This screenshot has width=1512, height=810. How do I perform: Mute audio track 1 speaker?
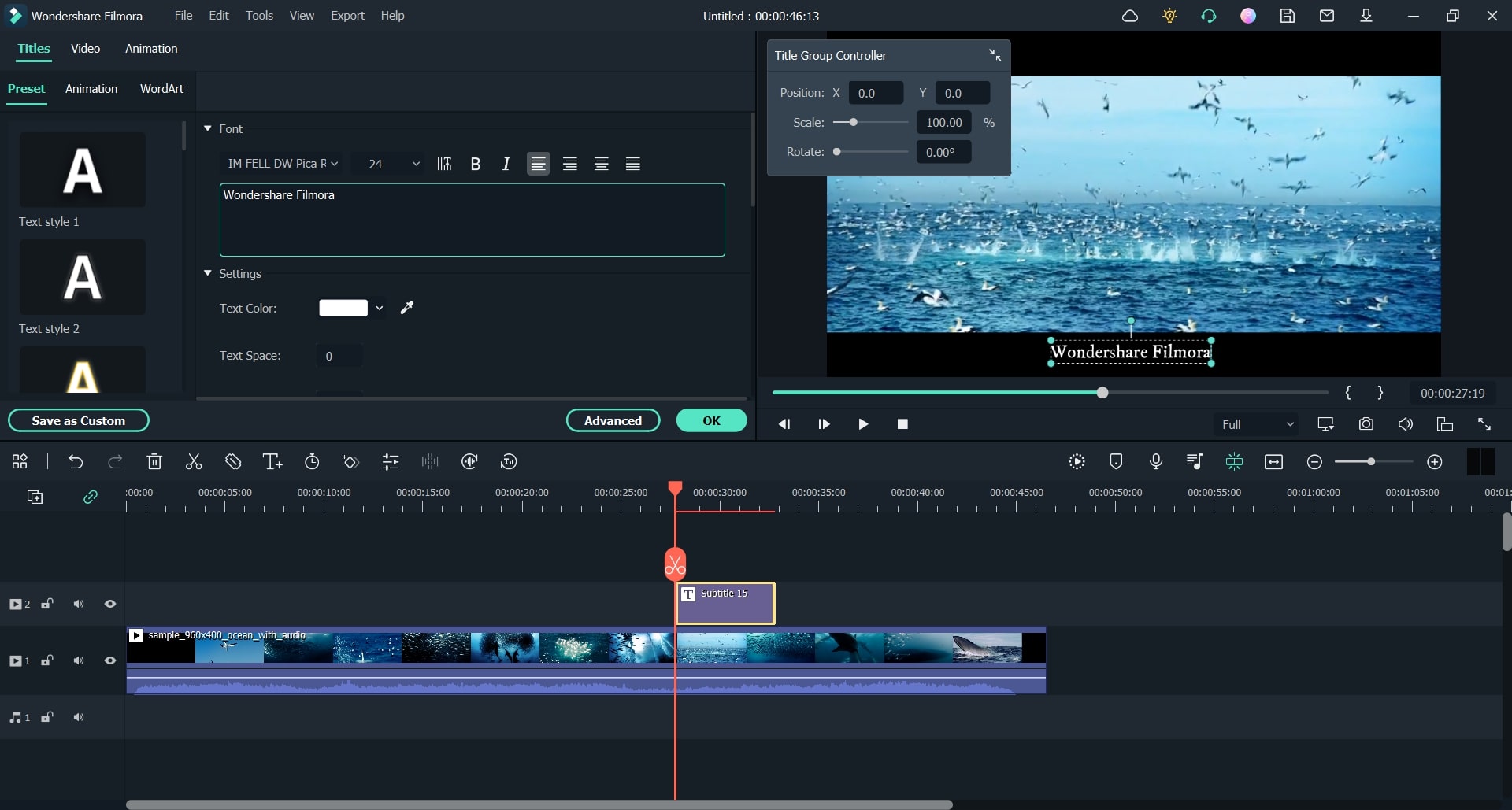pyautogui.click(x=79, y=717)
